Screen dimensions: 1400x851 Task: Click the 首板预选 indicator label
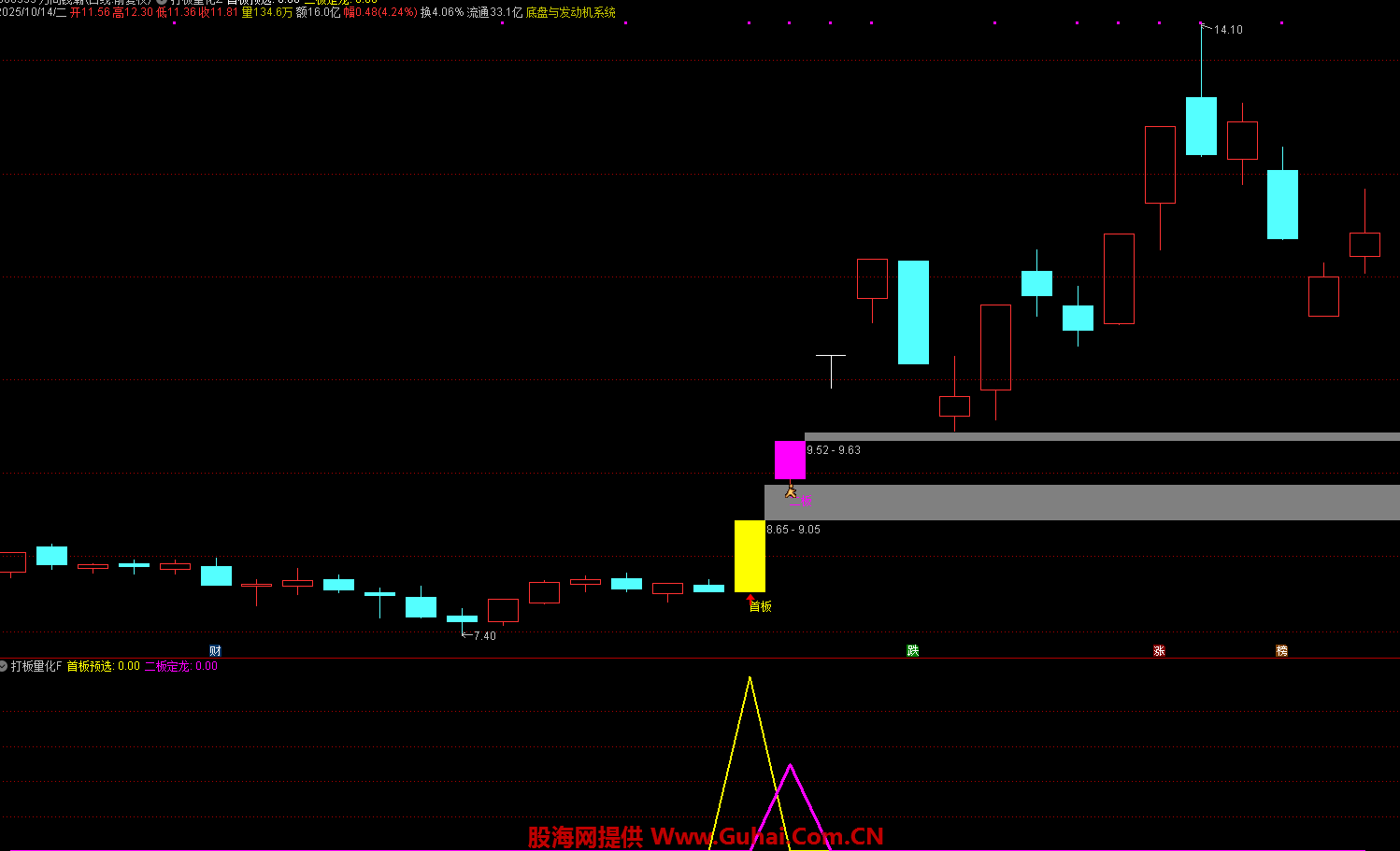(x=90, y=666)
